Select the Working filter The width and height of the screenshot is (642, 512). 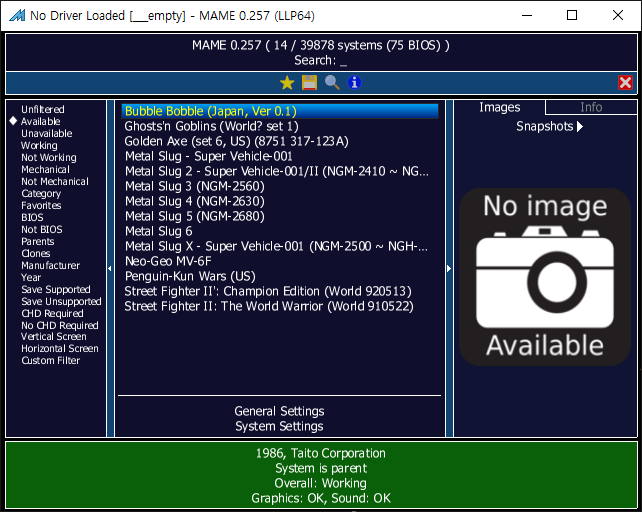39,145
